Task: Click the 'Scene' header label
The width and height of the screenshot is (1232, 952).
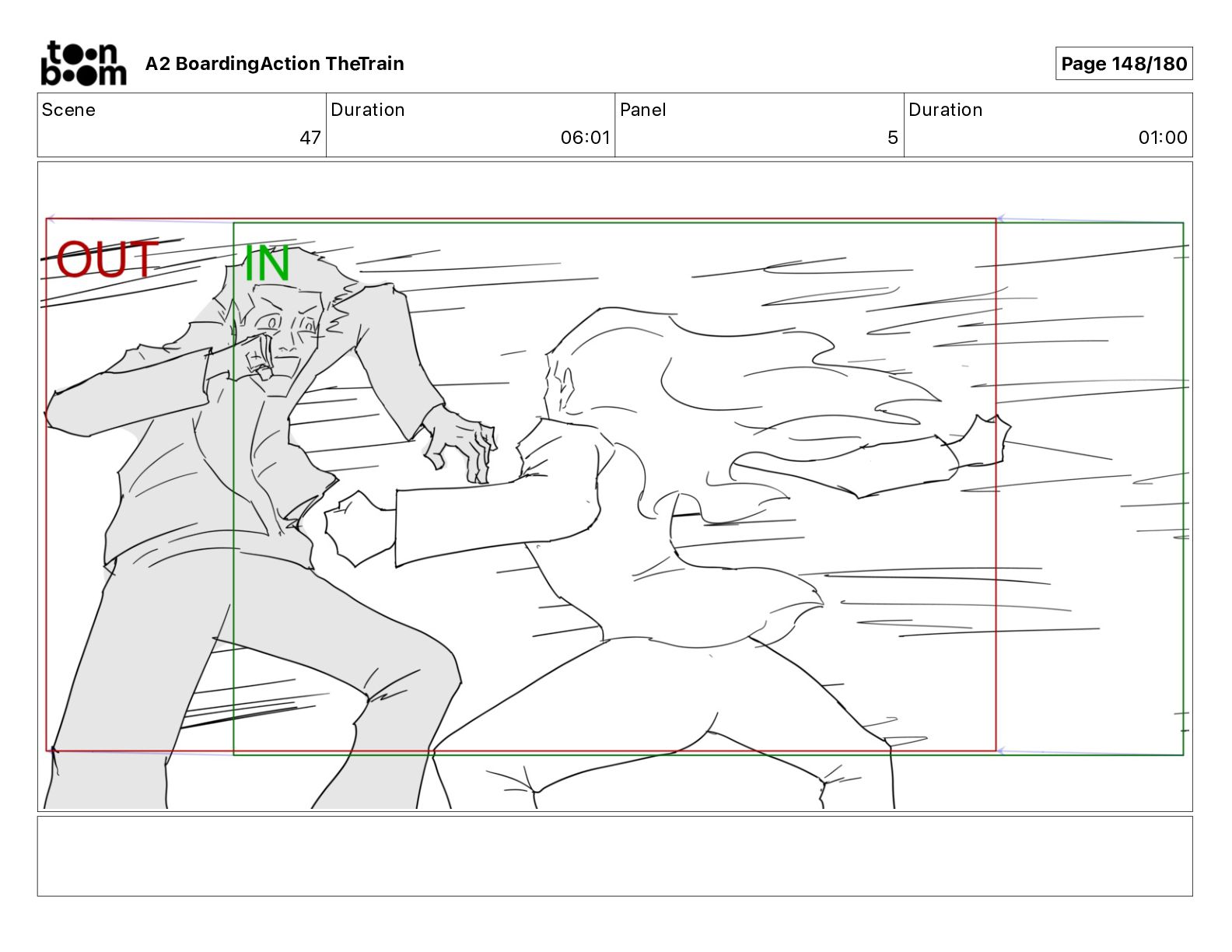Action: pyautogui.click(x=68, y=110)
